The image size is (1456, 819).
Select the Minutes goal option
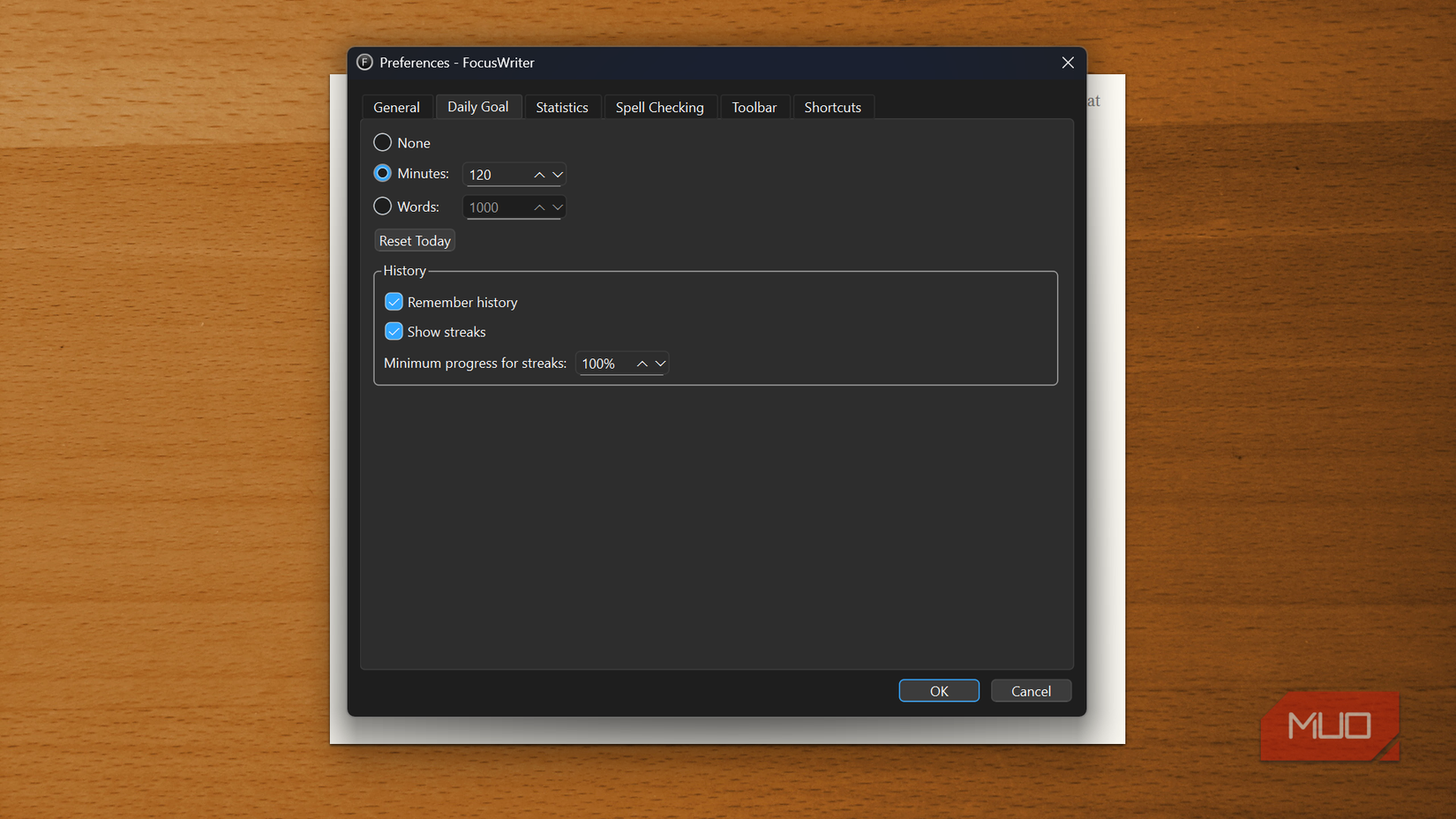[x=382, y=173]
